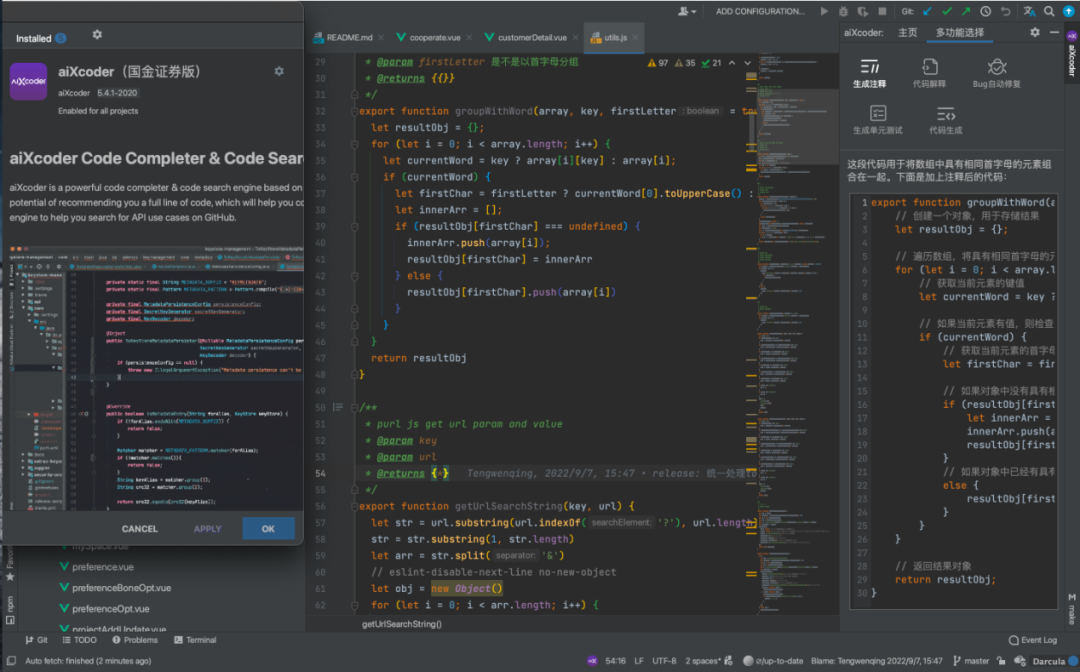
Task: Select the 代码解释 code explanation tool
Action: pyautogui.click(x=929, y=73)
